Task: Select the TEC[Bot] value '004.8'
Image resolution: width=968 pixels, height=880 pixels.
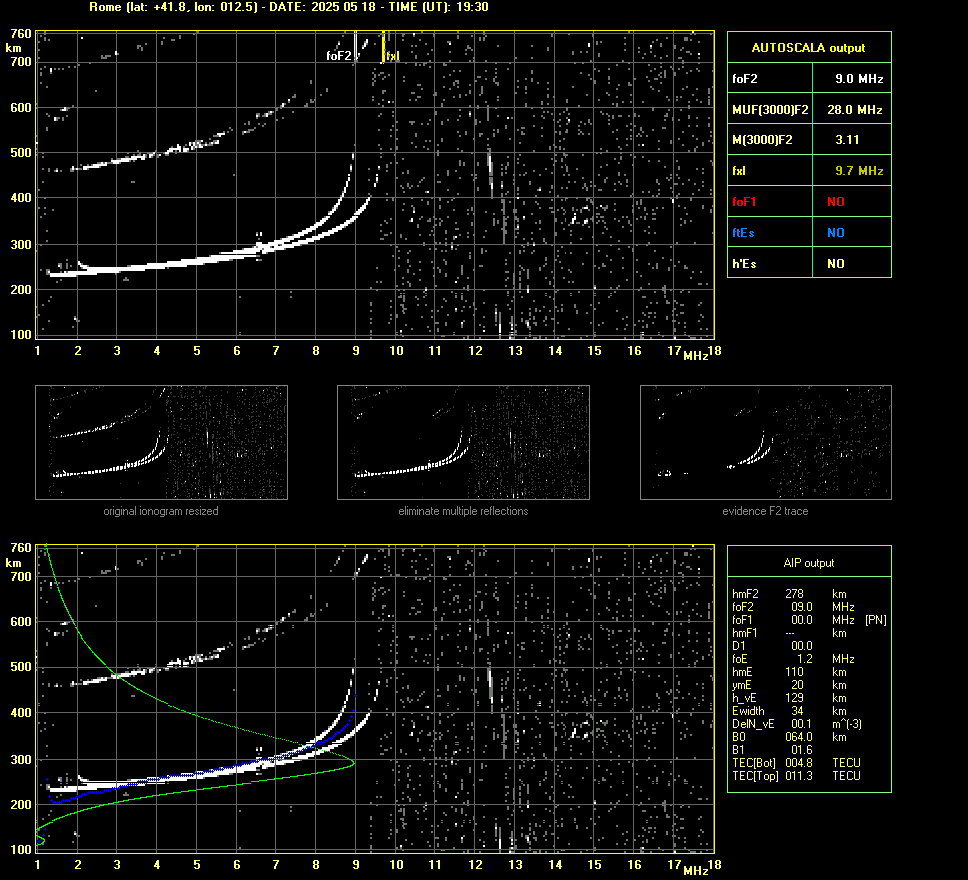Action: (798, 762)
